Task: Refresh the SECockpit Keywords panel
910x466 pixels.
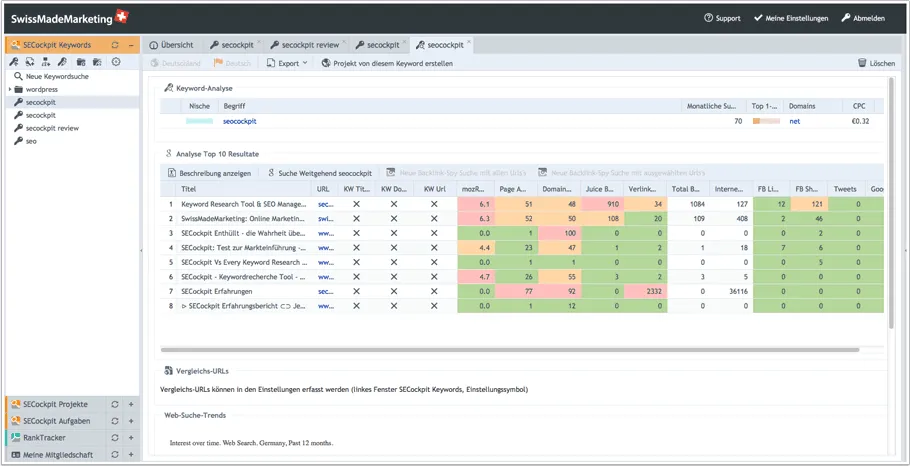Action: coord(115,45)
